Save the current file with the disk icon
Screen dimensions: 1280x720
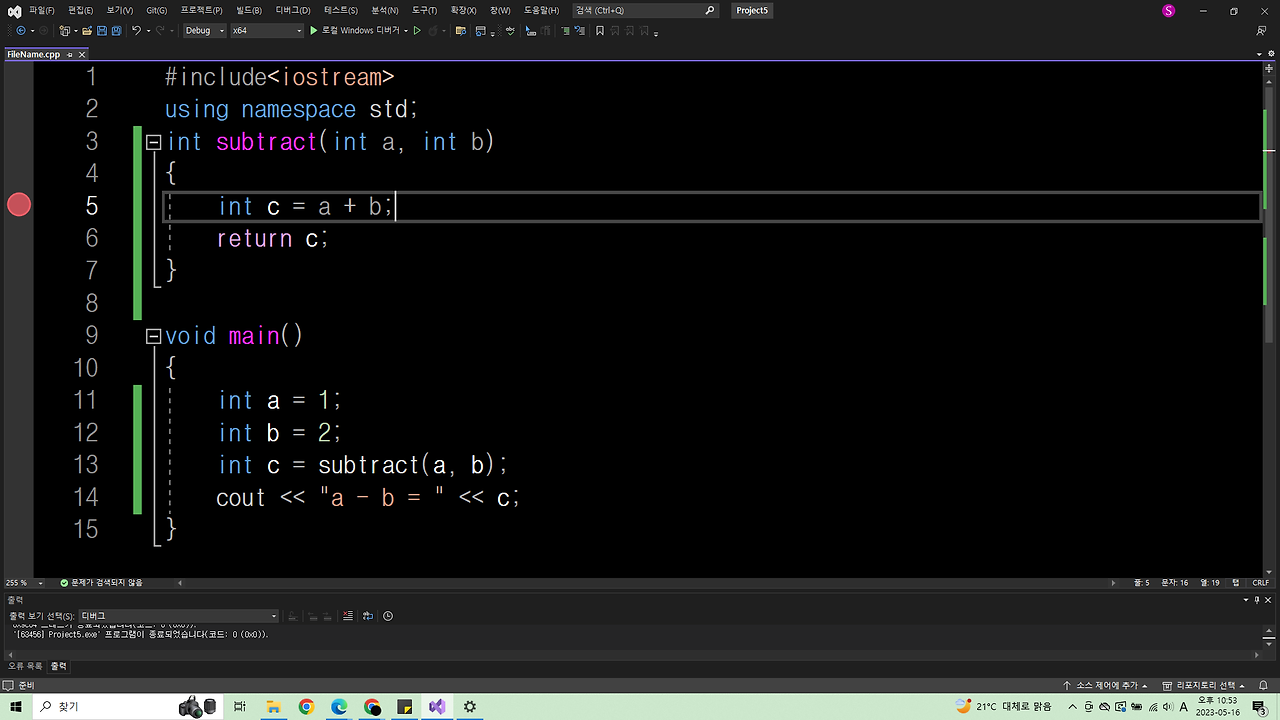[x=101, y=31]
